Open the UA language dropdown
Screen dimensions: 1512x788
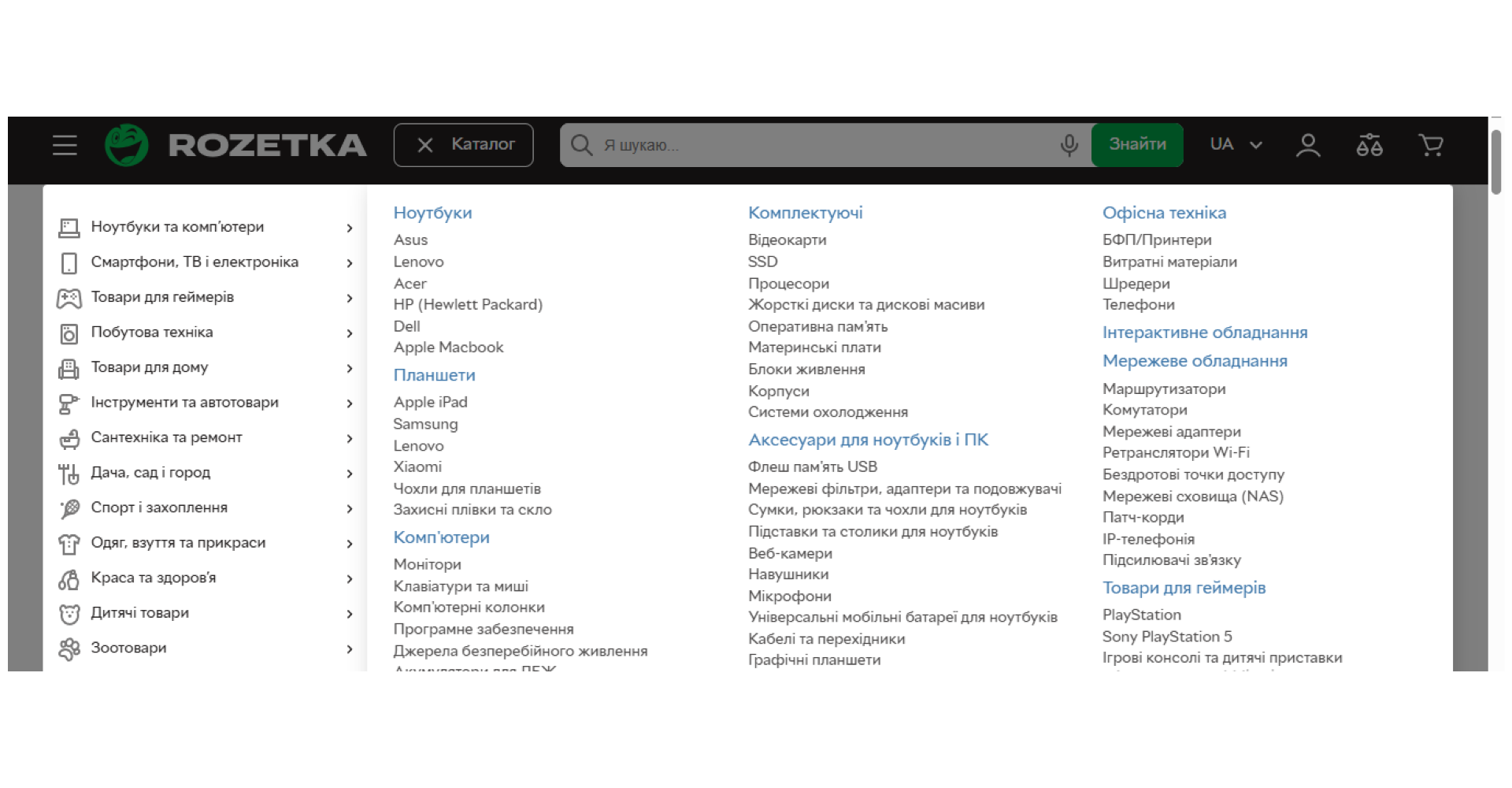click(x=1236, y=145)
